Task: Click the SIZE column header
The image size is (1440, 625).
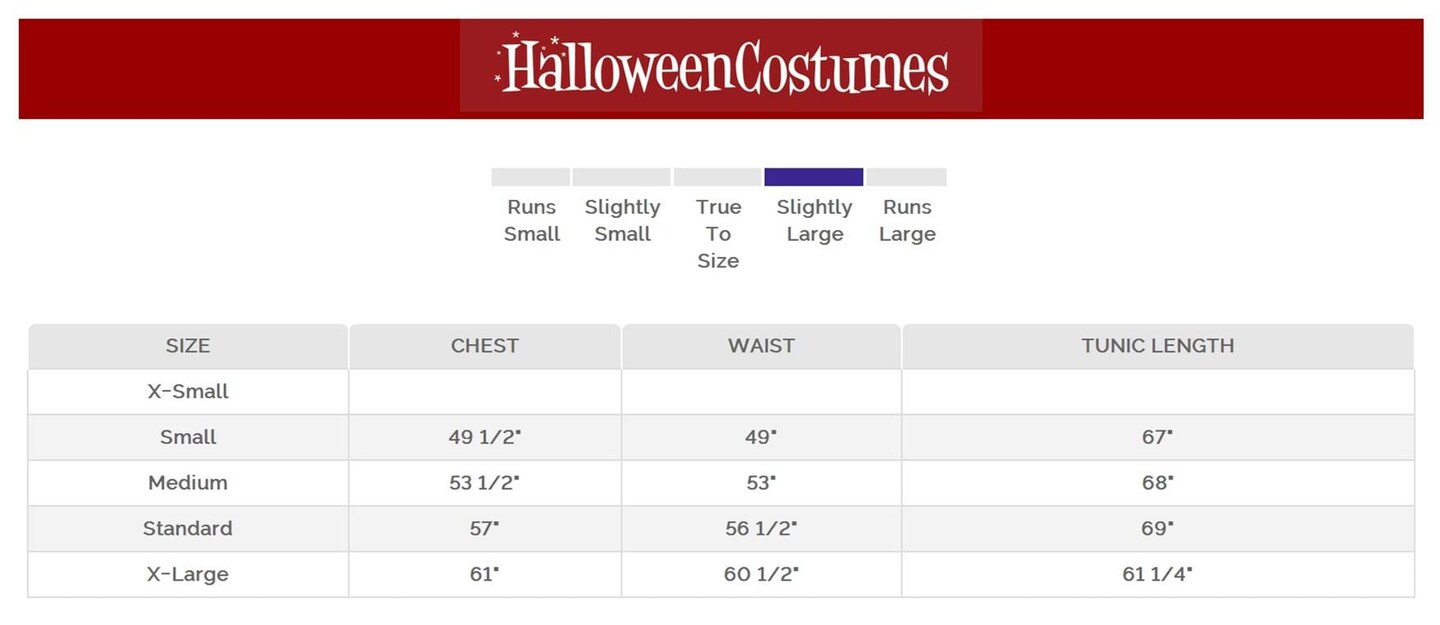Action: [188, 346]
